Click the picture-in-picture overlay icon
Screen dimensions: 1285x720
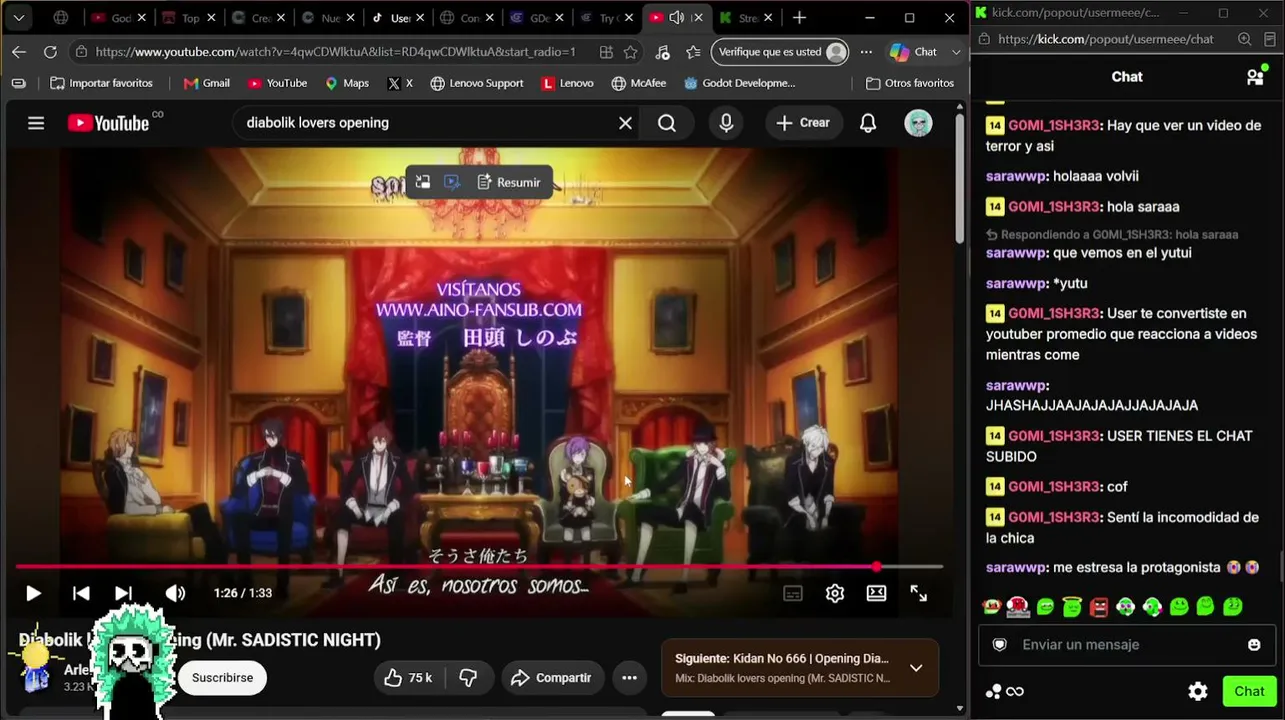[x=423, y=182]
